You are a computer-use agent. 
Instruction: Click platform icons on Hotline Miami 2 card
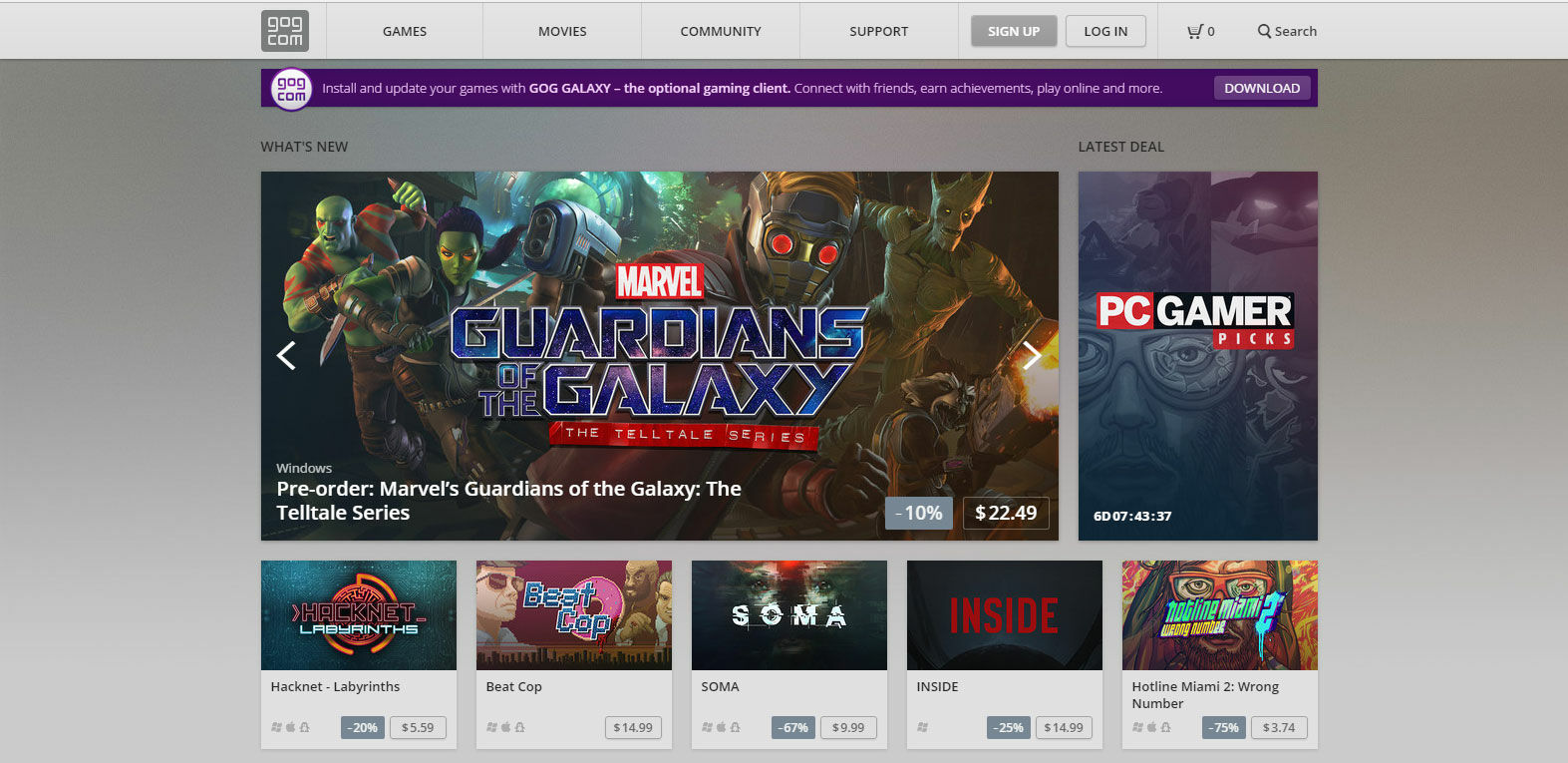click(x=1151, y=727)
